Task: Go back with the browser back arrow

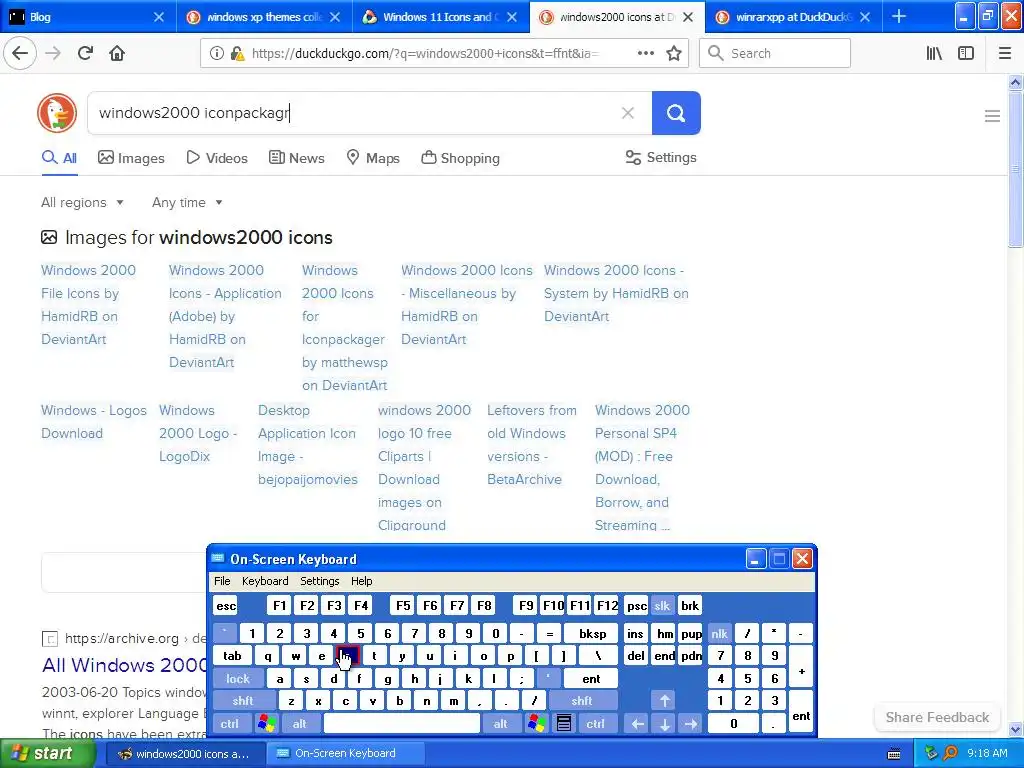Action: (20, 53)
